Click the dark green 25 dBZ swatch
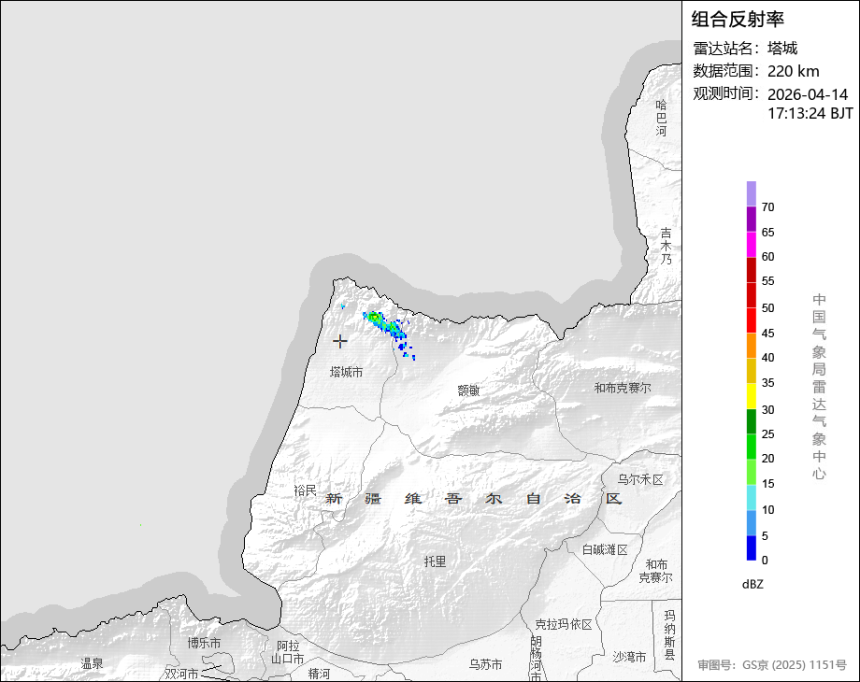Image resolution: width=860 pixels, height=682 pixels. click(x=751, y=421)
